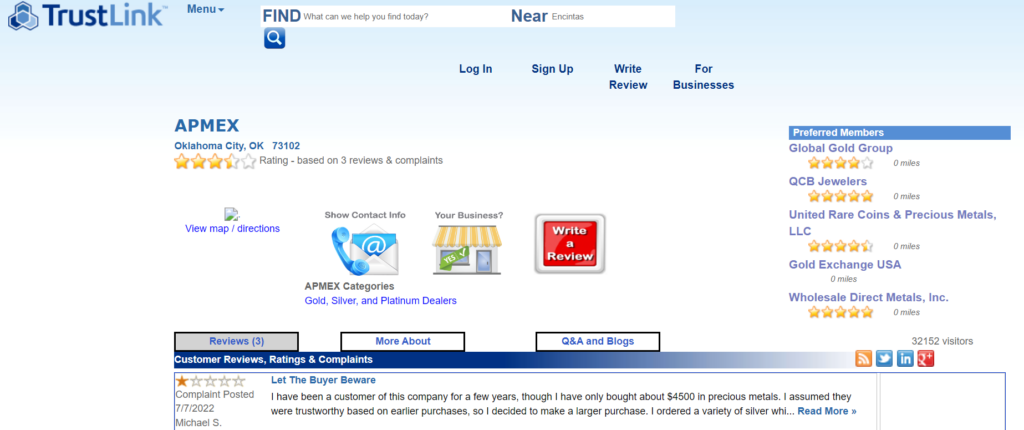Image resolution: width=1024 pixels, height=430 pixels.
Task: Focus the Near location input field
Action: click(x=612, y=16)
